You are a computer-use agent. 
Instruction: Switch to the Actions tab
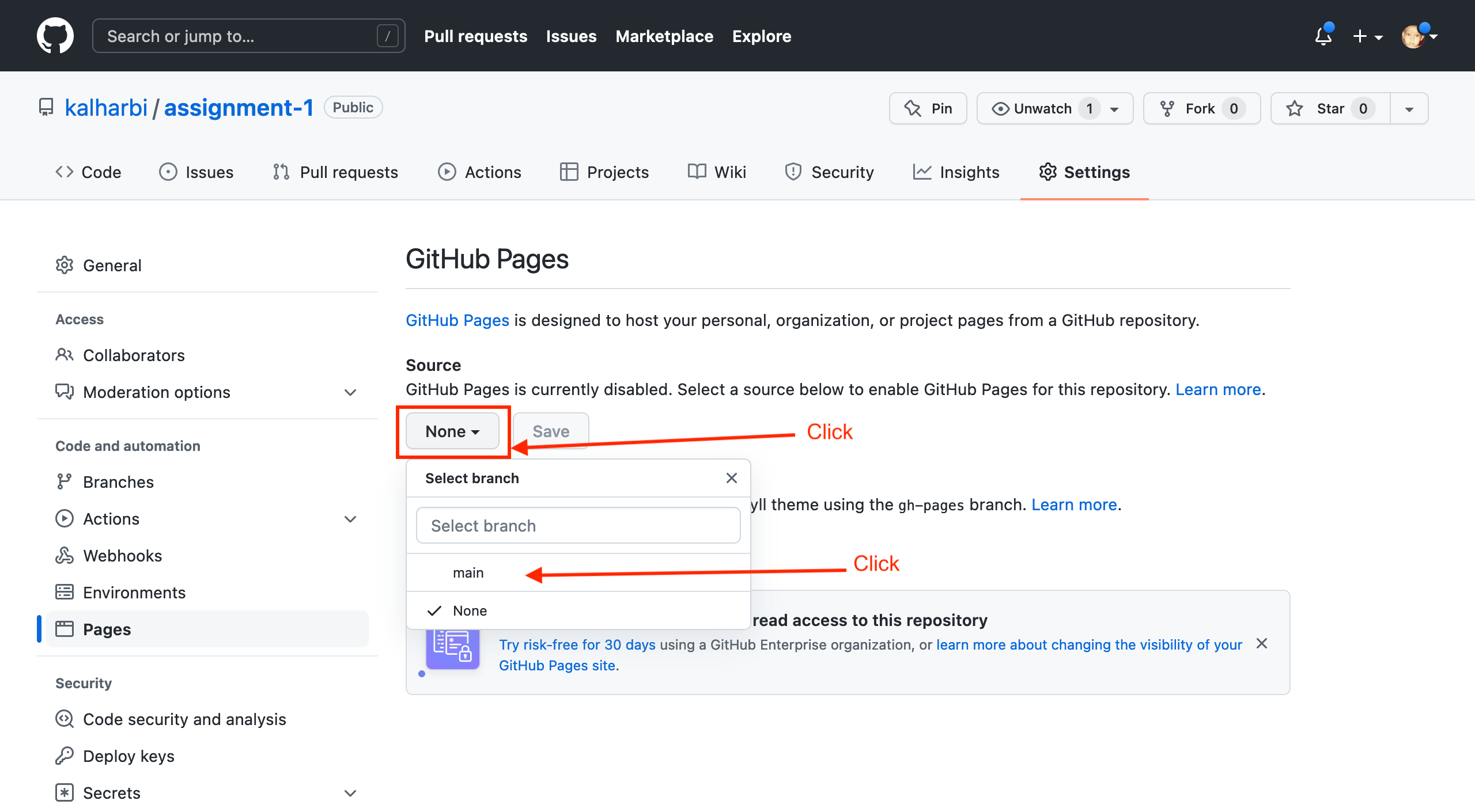(x=479, y=172)
